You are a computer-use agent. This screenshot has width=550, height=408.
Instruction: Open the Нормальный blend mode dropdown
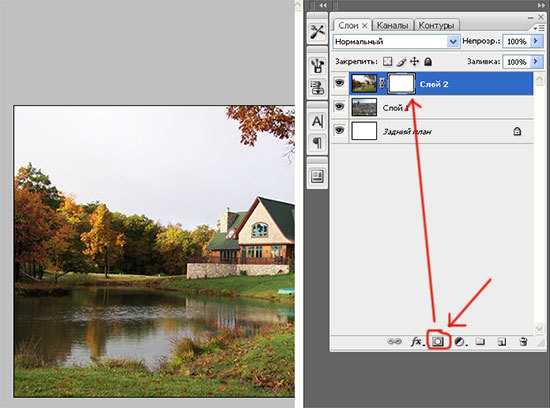[x=396, y=42]
